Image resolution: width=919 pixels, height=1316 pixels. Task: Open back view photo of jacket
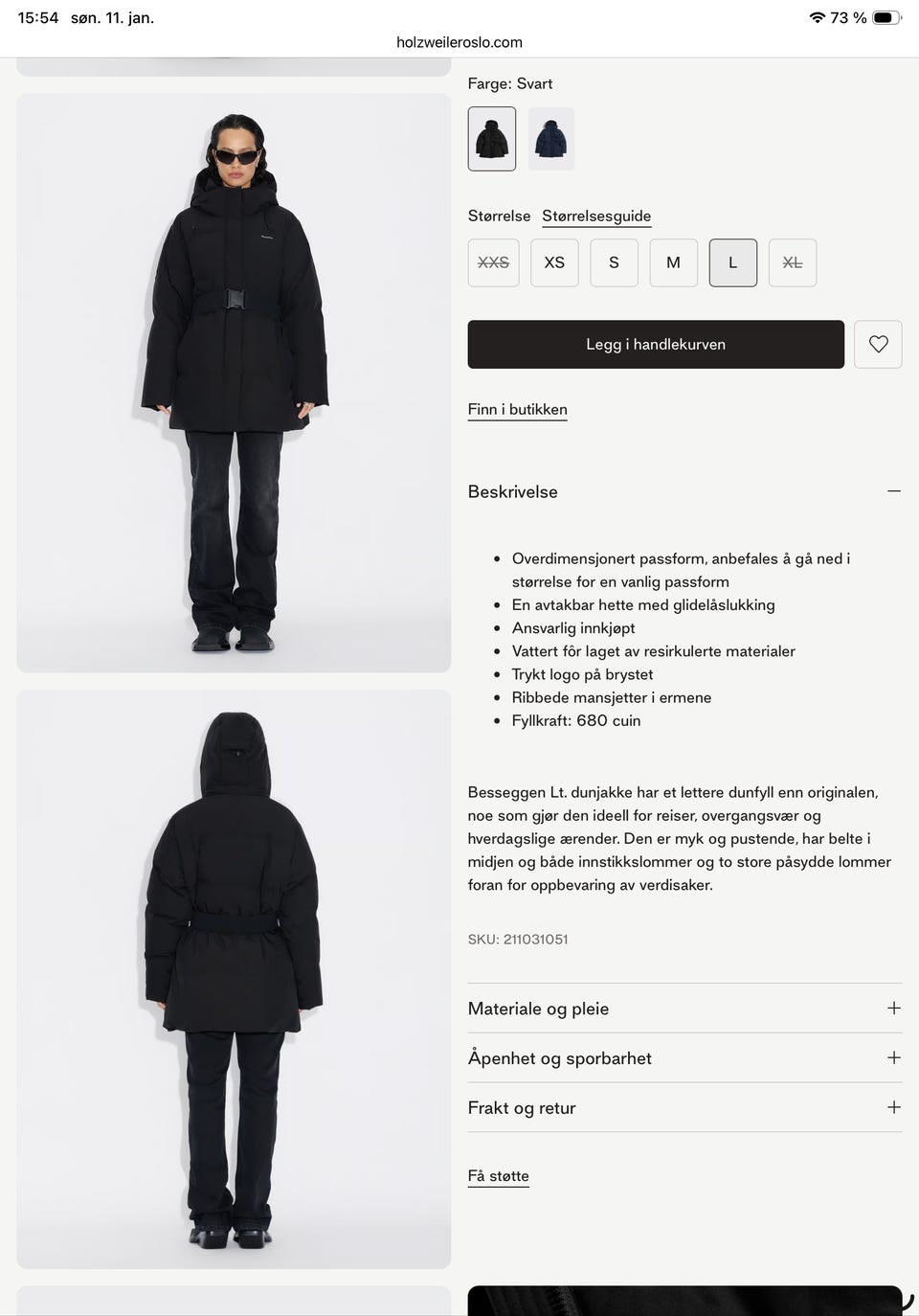pos(234,979)
